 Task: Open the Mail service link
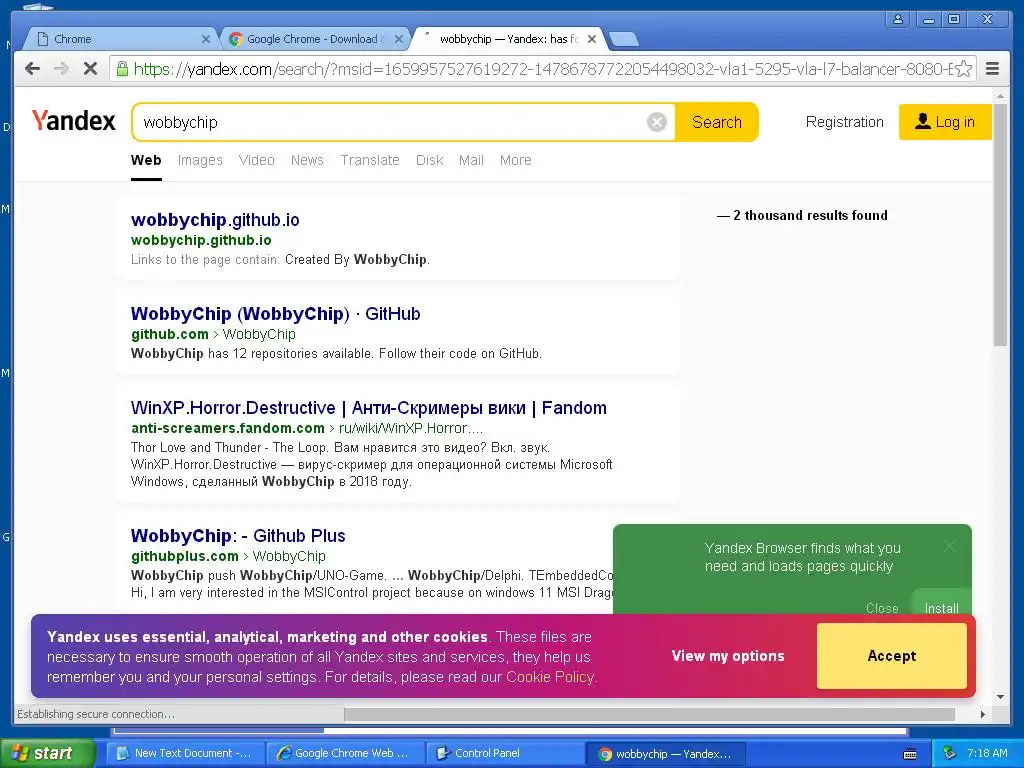[x=471, y=160]
